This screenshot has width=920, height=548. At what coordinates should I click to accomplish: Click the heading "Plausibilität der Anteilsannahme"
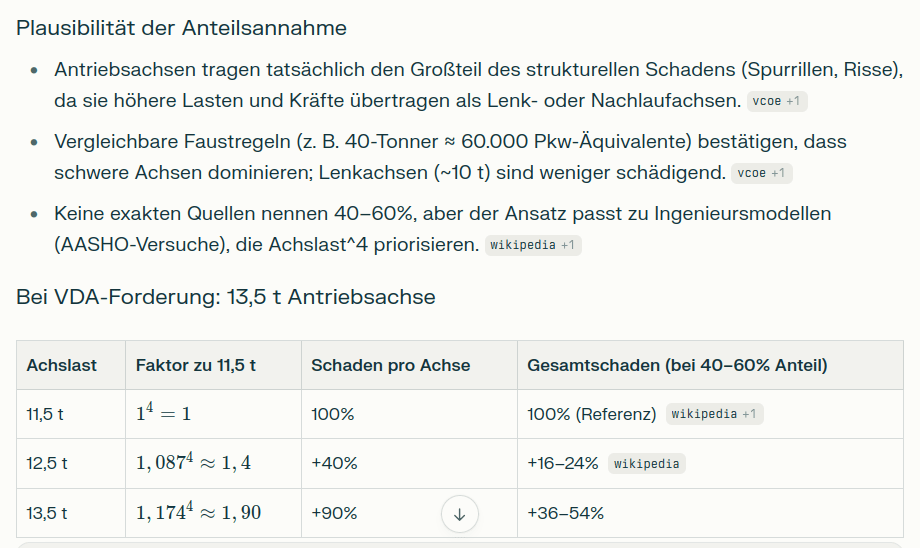181,28
